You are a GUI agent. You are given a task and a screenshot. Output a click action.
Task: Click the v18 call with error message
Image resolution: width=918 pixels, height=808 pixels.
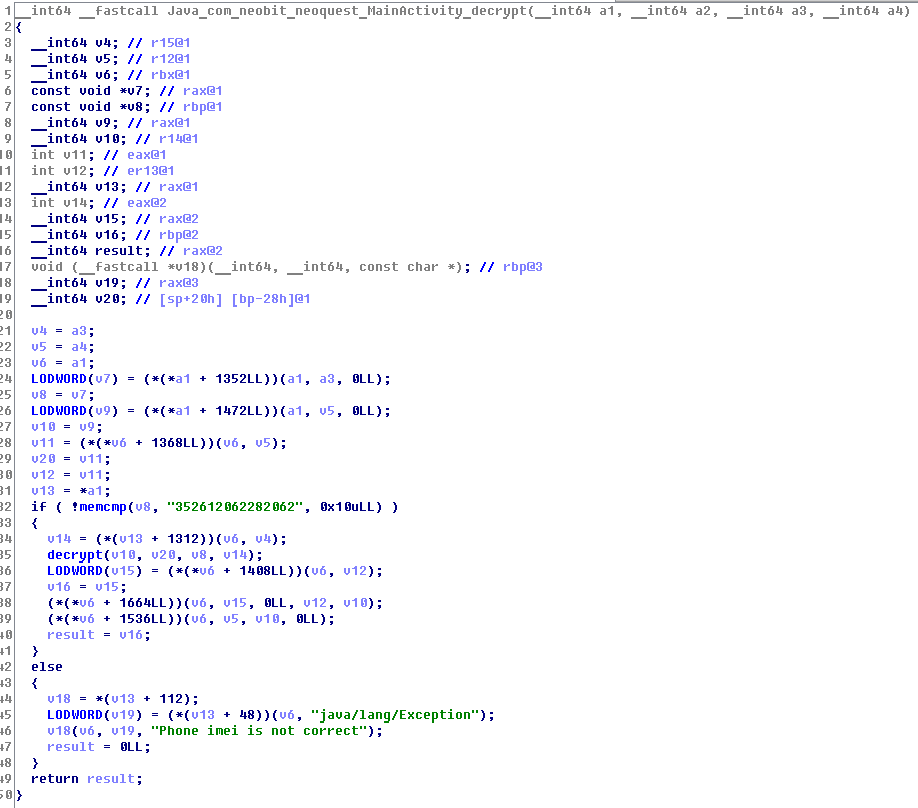click(215, 731)
